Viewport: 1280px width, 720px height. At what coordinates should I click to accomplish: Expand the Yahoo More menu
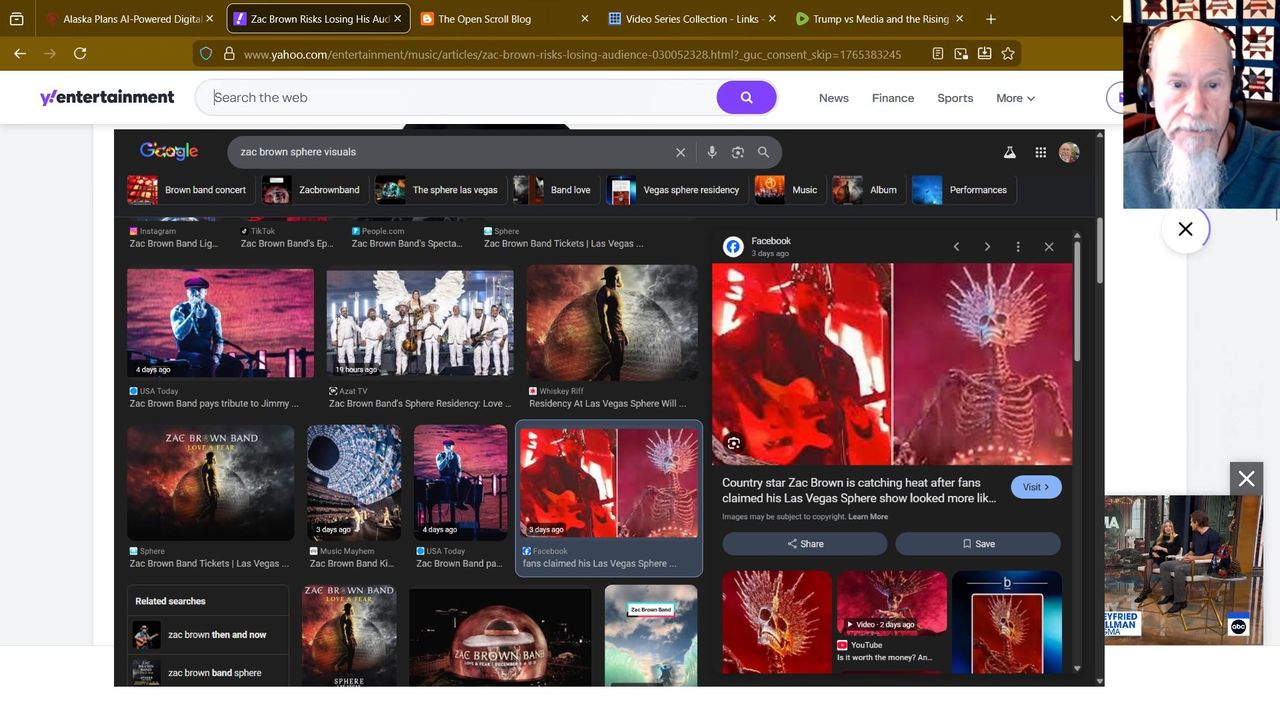tap(1015, 98)
